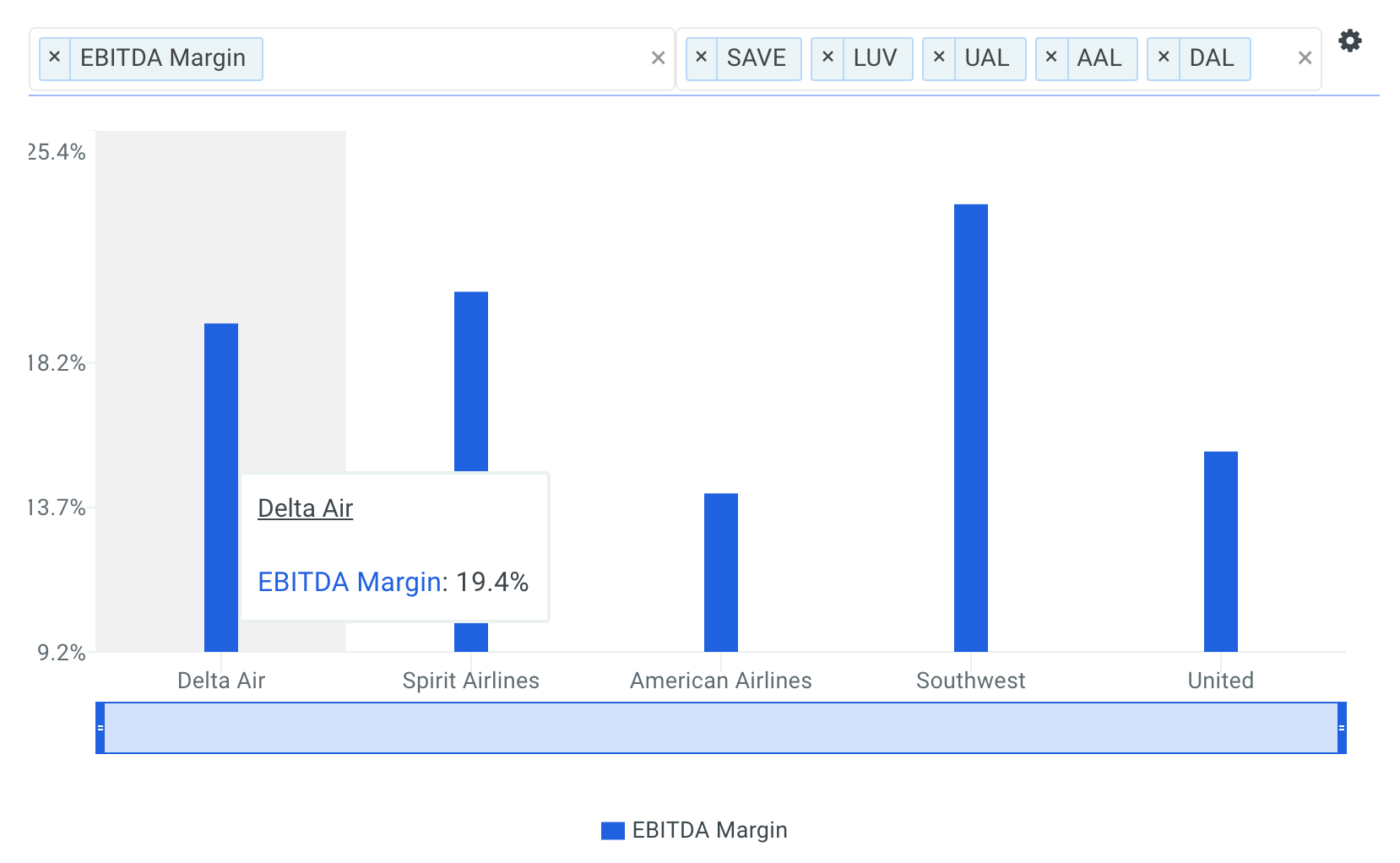Click the EBITDA Margin tag label
This screenshot has width=1400, height=863.
coord(163,58)
